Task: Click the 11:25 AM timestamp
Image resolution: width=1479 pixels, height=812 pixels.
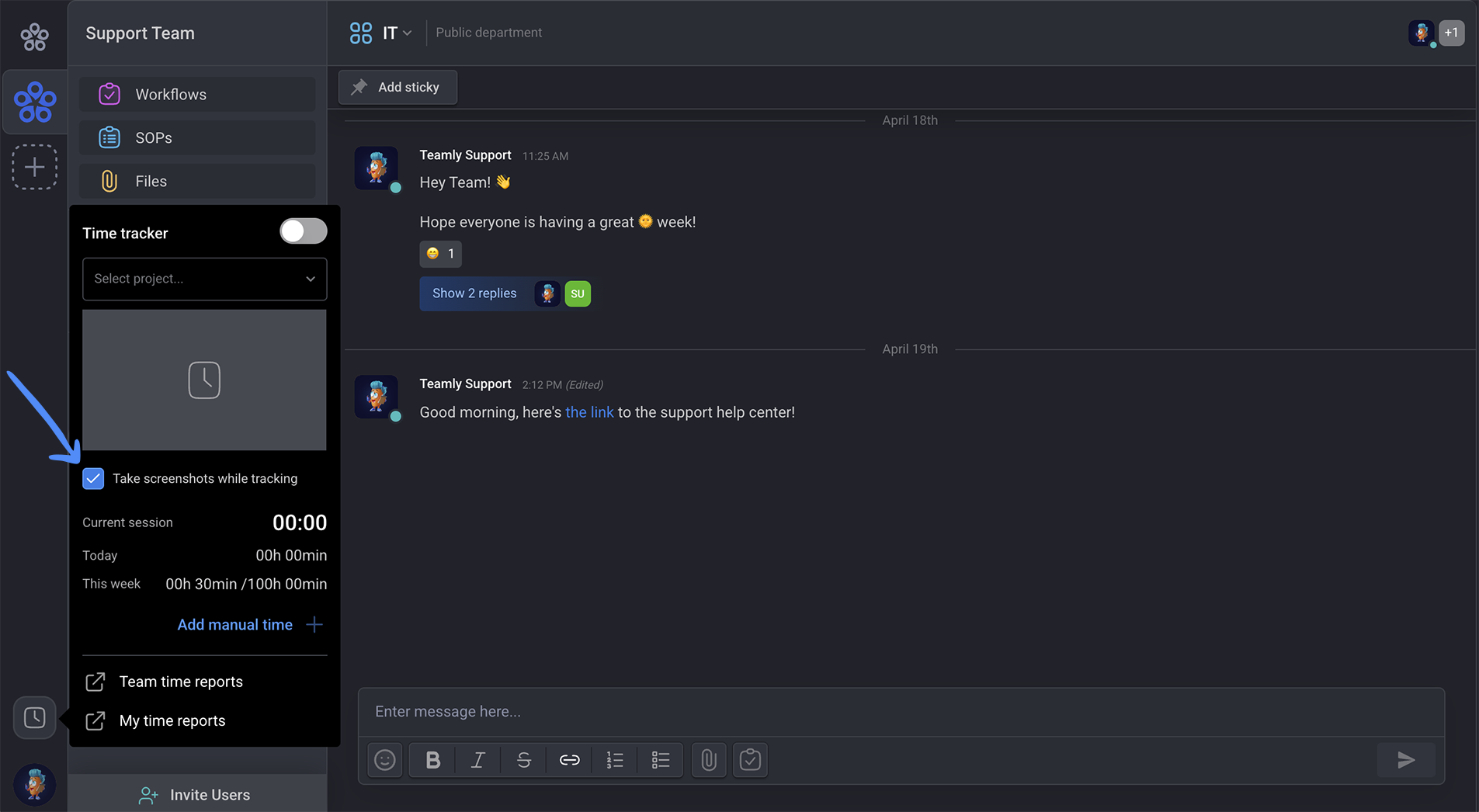Action: click(x=545, y=156)
